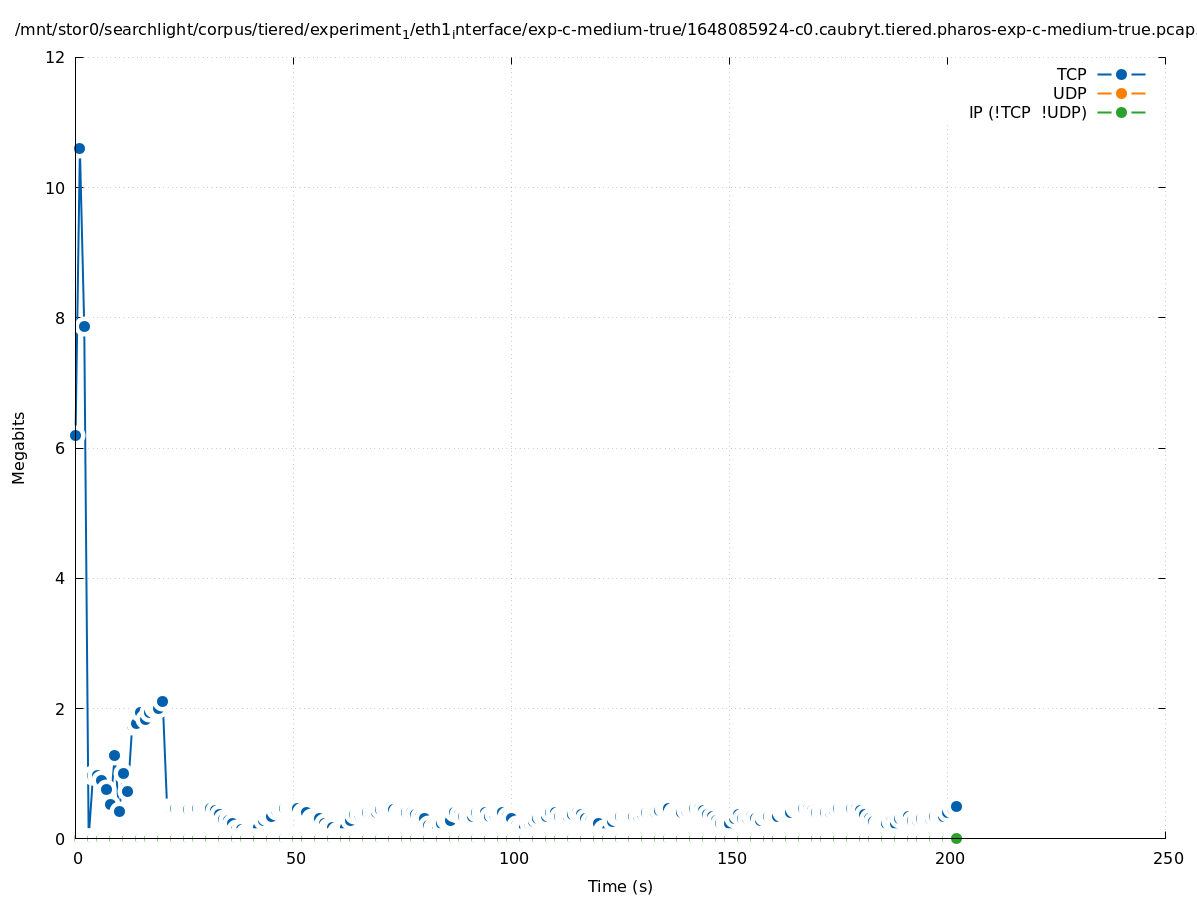The image size is (1197, 900).
Task: Select the UDP legend label text
Action: 1069,93
